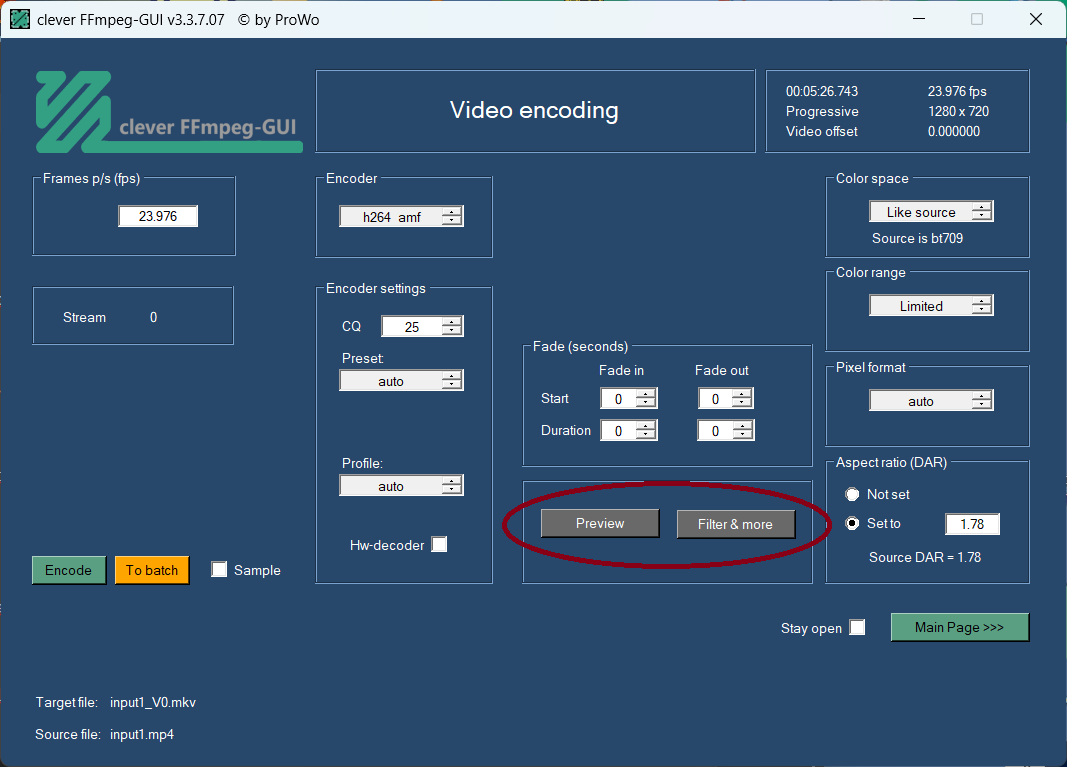Click the Video encoding heading

534,110
